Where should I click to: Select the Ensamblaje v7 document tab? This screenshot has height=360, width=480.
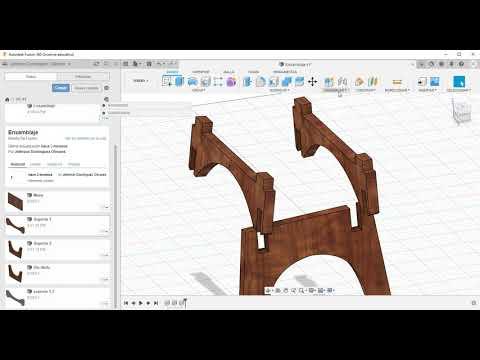295,64
